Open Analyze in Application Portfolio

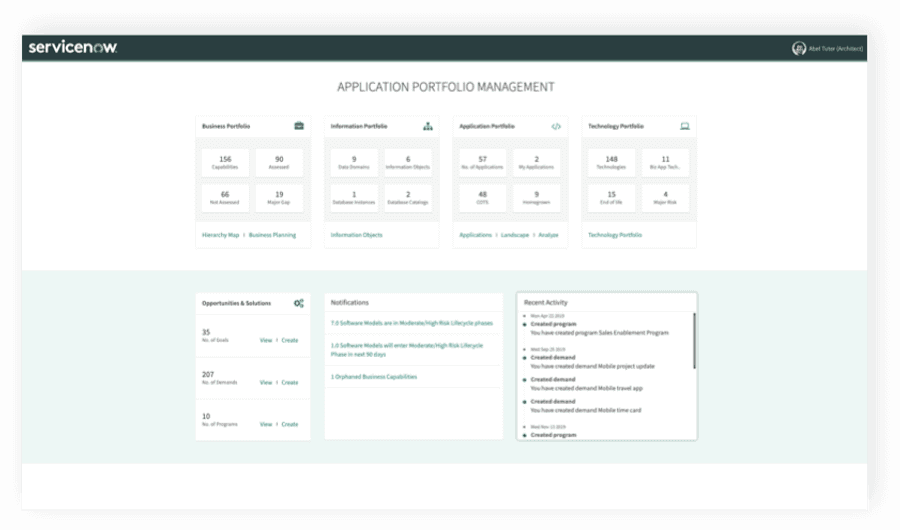[549, 235]
